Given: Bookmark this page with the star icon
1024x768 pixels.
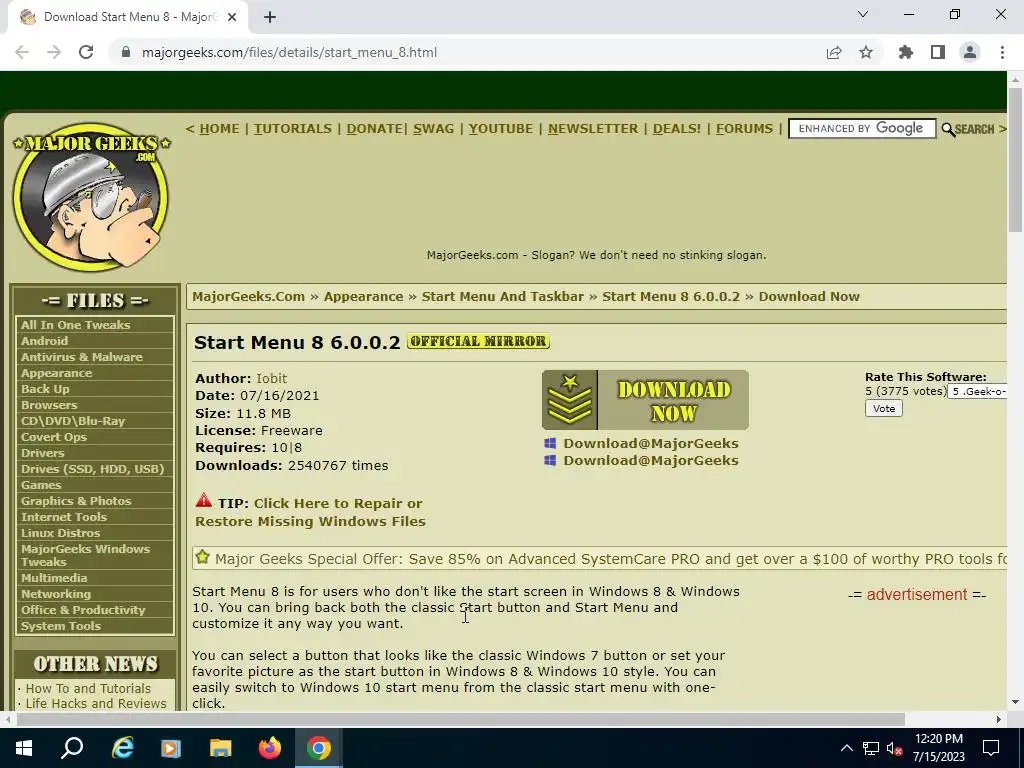Looking at the screenshot, I should 866,52.
